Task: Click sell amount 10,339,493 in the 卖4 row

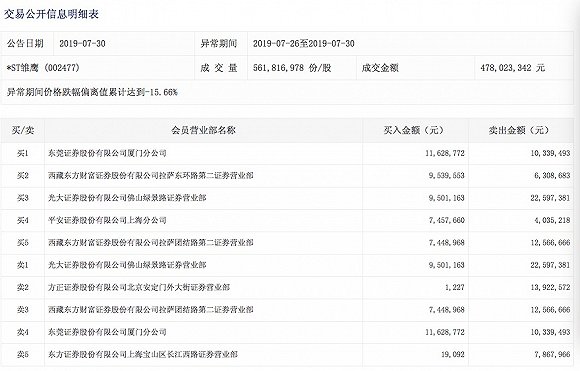Action: [550, 332]
